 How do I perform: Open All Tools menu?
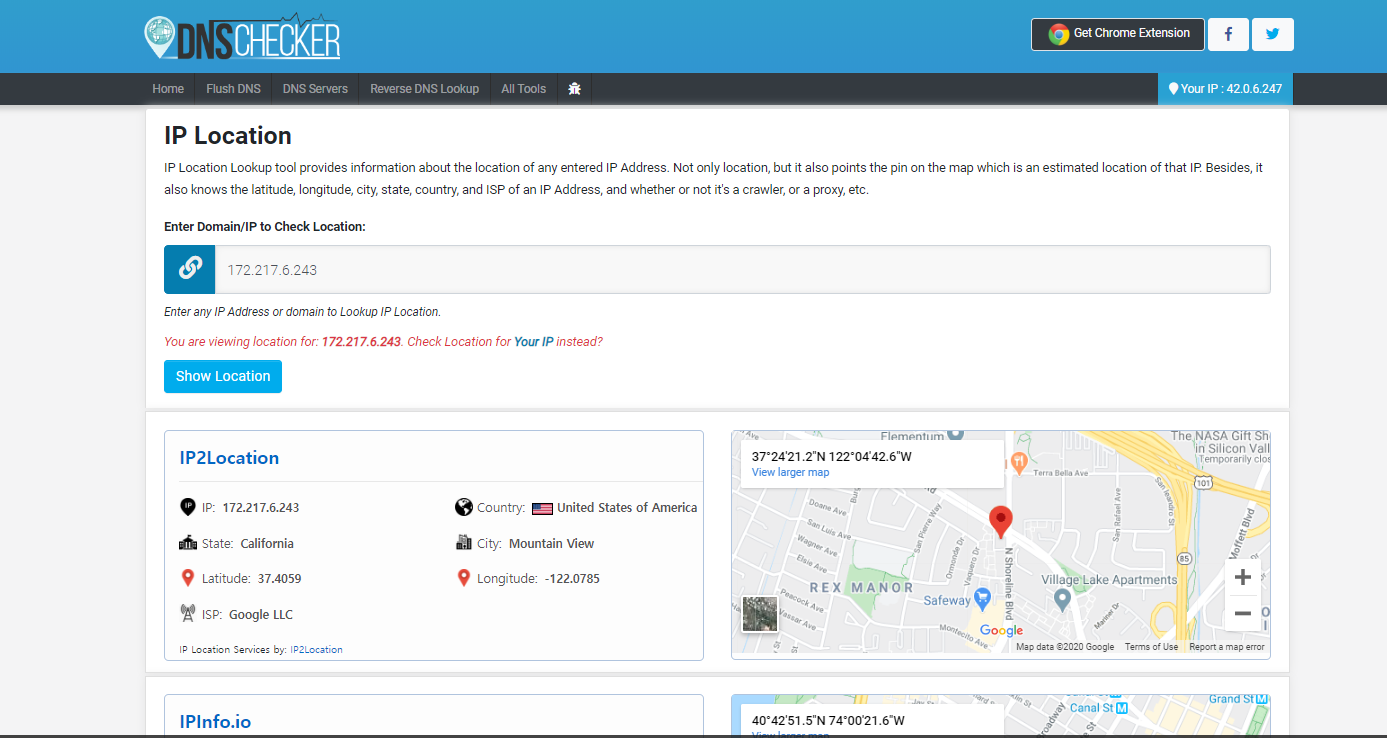click(x=523, y=89)
